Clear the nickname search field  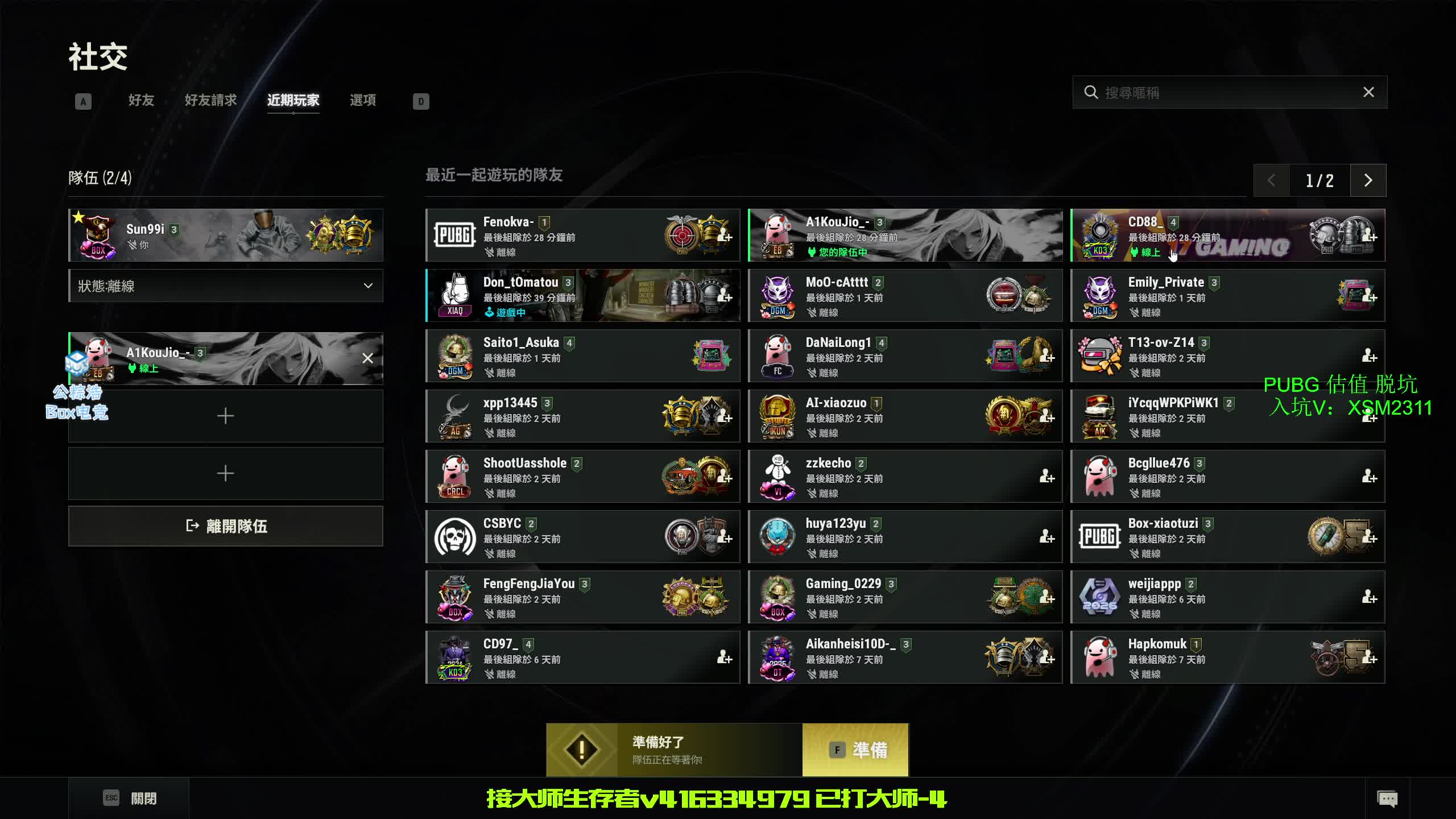(1368, 92)
